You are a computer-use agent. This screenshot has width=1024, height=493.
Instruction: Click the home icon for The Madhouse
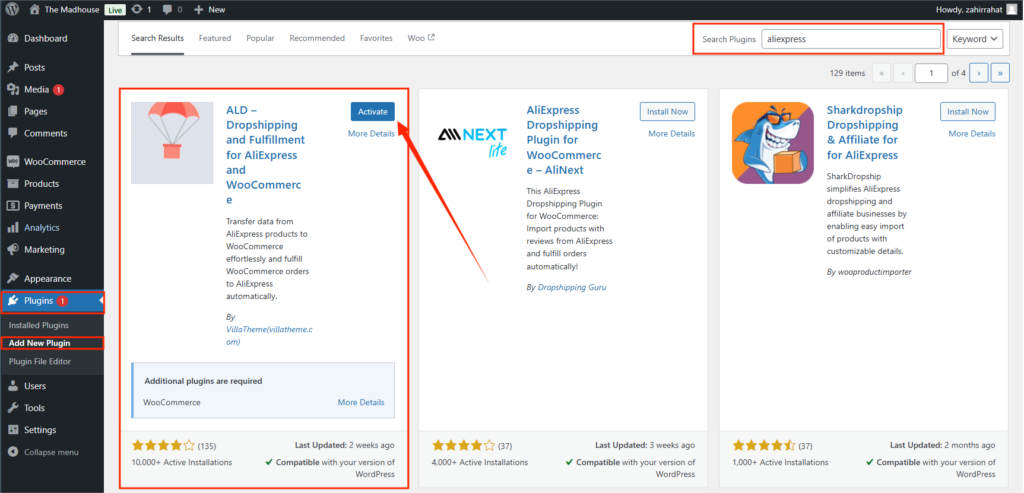35,10
